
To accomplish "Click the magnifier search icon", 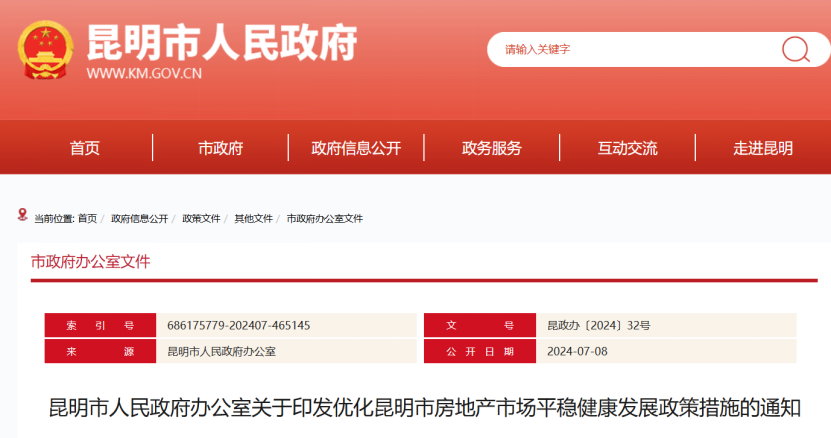I will tap(795, 49).
